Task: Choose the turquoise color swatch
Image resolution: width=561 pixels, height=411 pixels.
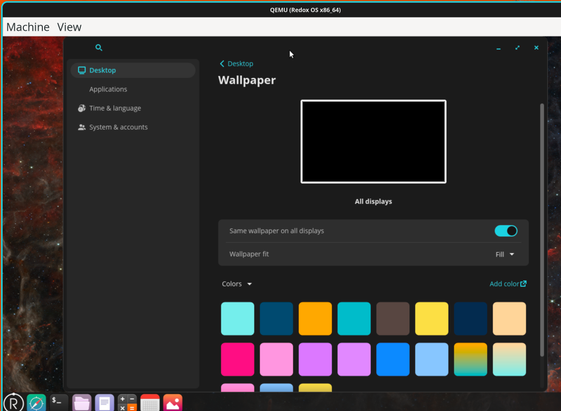Action: (x=354, y=318)
